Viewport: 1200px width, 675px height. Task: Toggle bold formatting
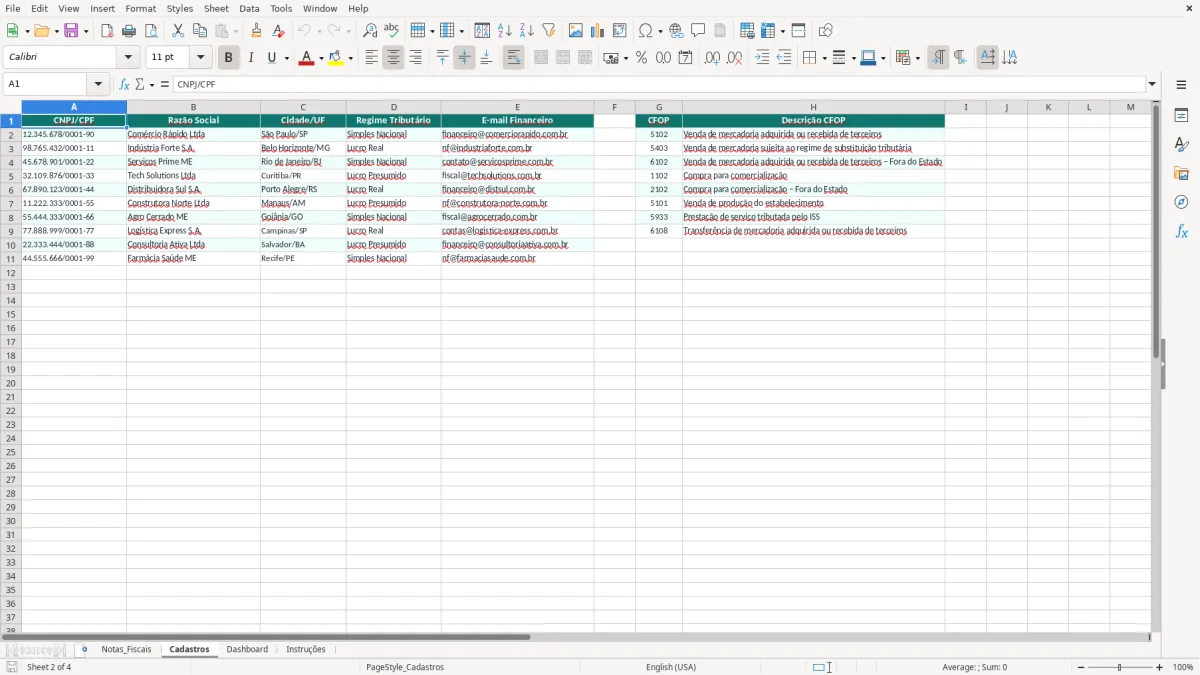click(x=228, y=57)
